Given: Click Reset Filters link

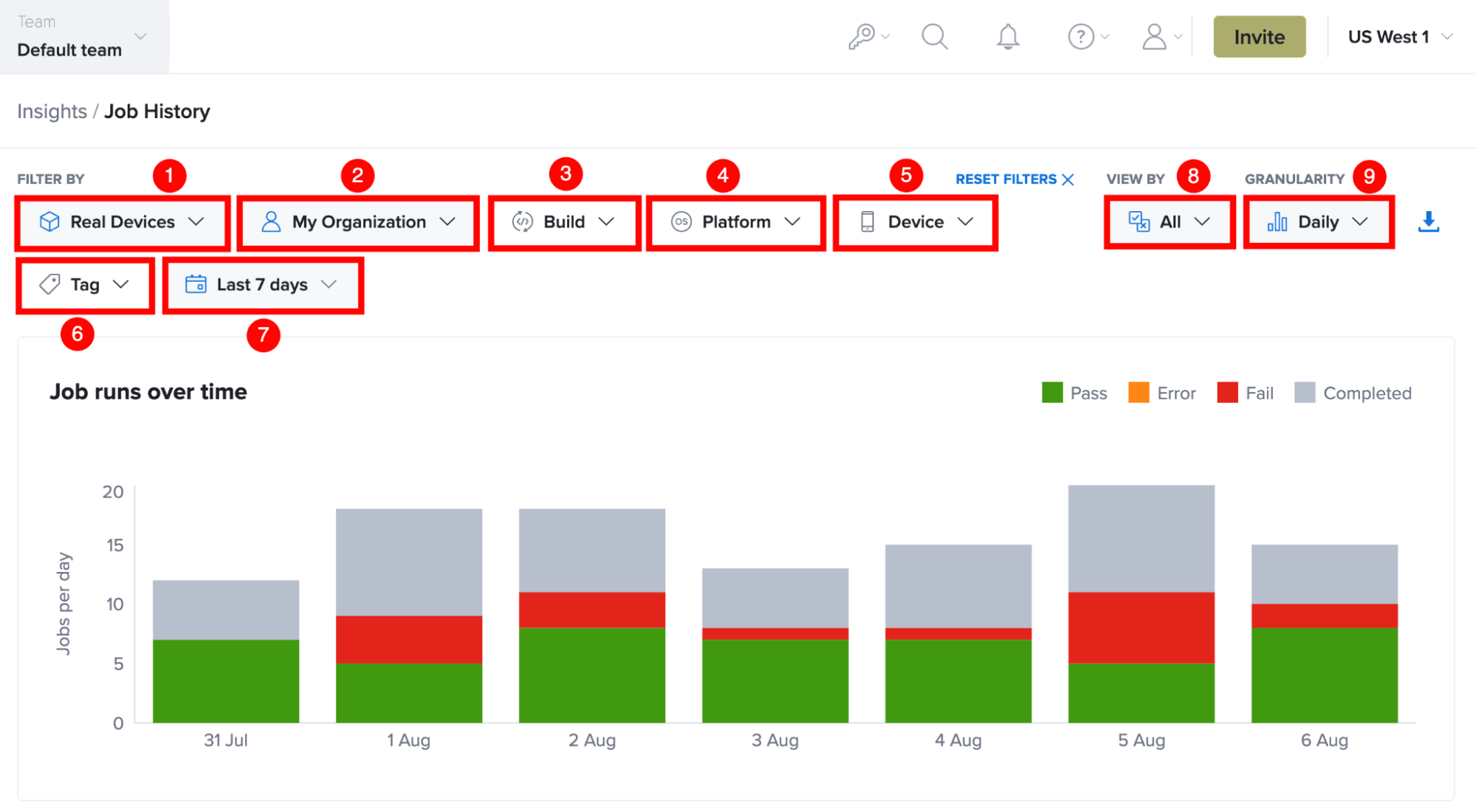Looking at the screenshot, I should click(1015, 179).
